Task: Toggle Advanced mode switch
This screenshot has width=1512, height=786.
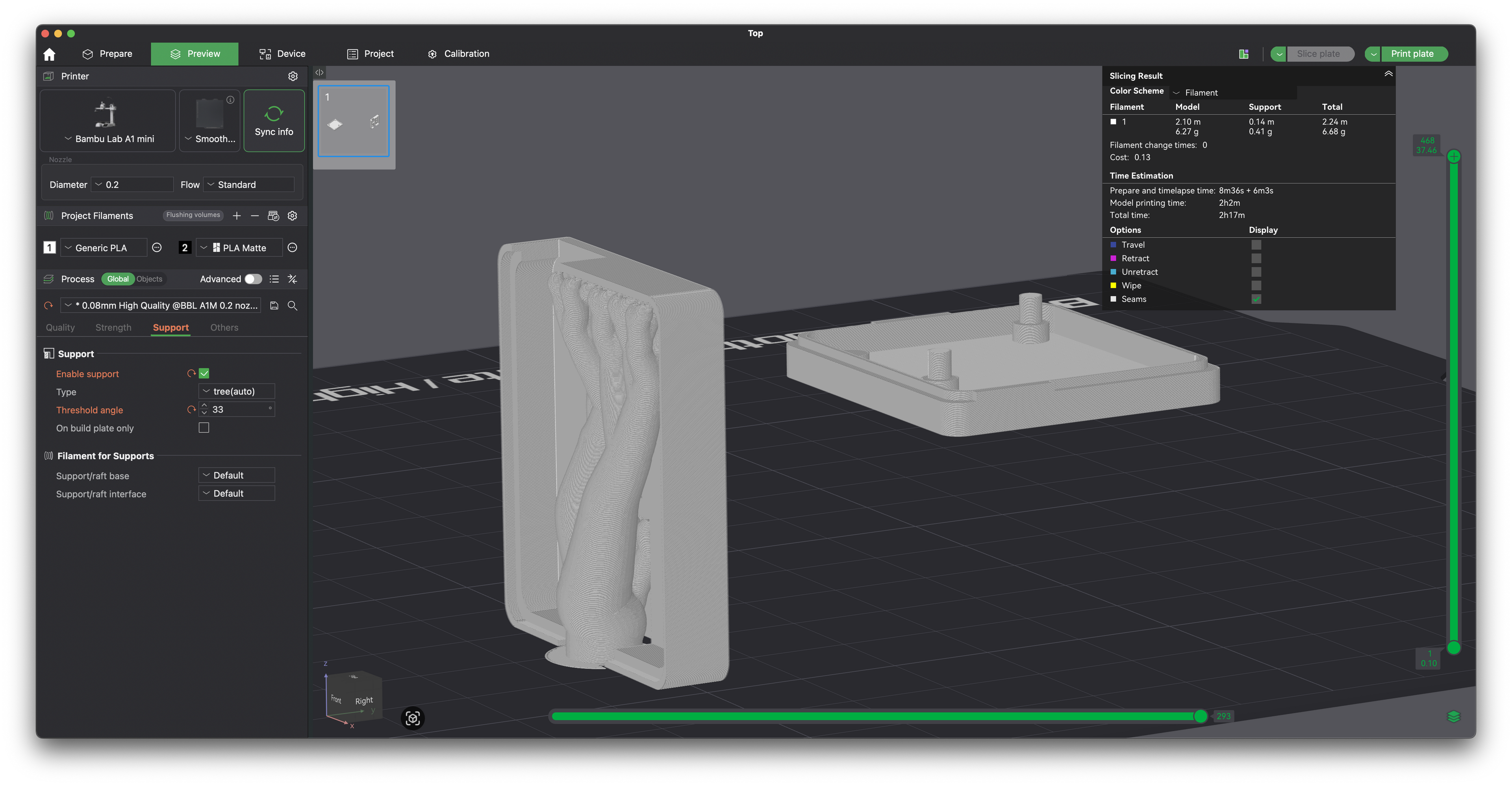Action: coord(254,279)
